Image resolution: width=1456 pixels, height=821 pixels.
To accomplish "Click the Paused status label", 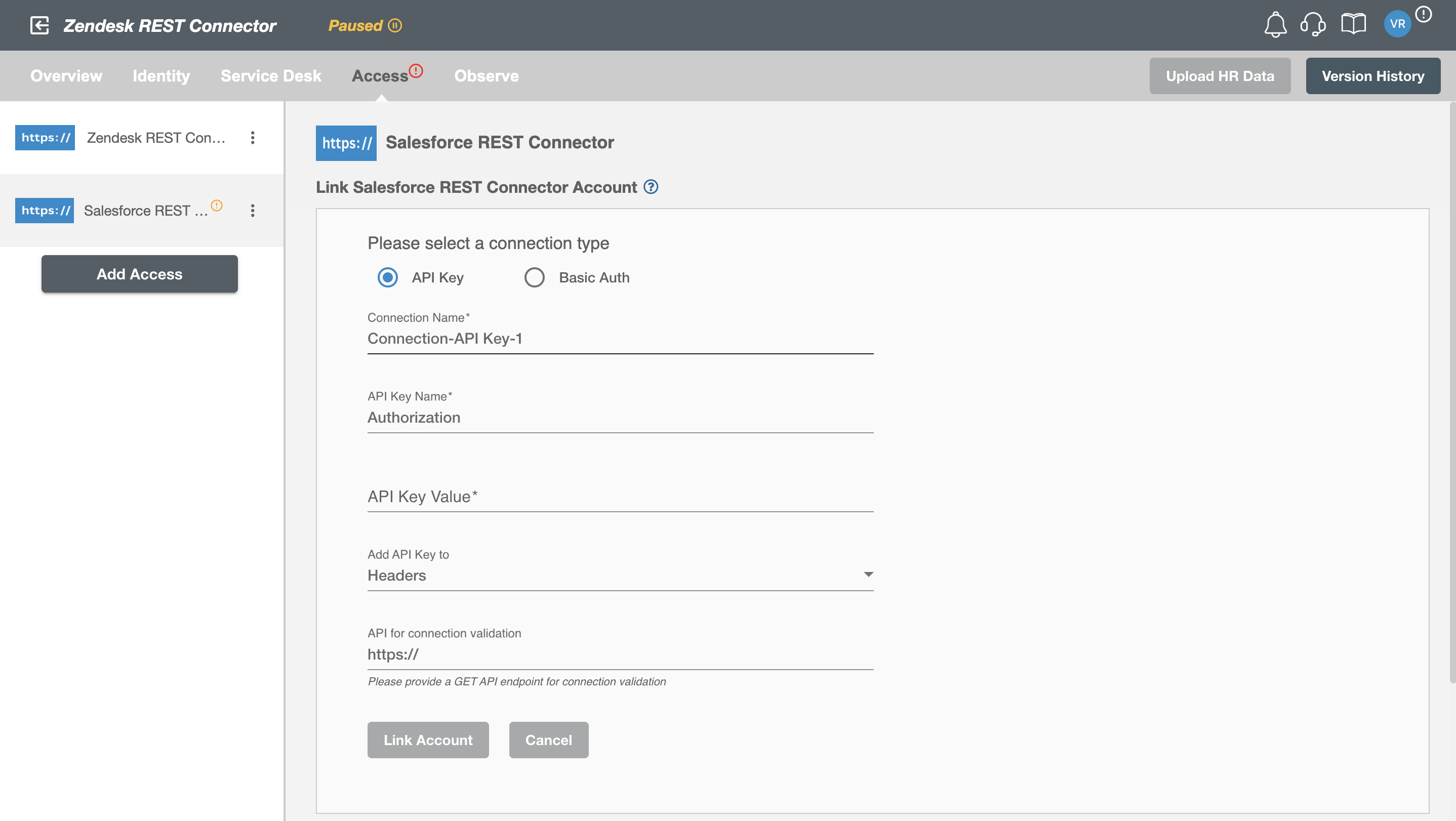I will (x=355, y=25).
